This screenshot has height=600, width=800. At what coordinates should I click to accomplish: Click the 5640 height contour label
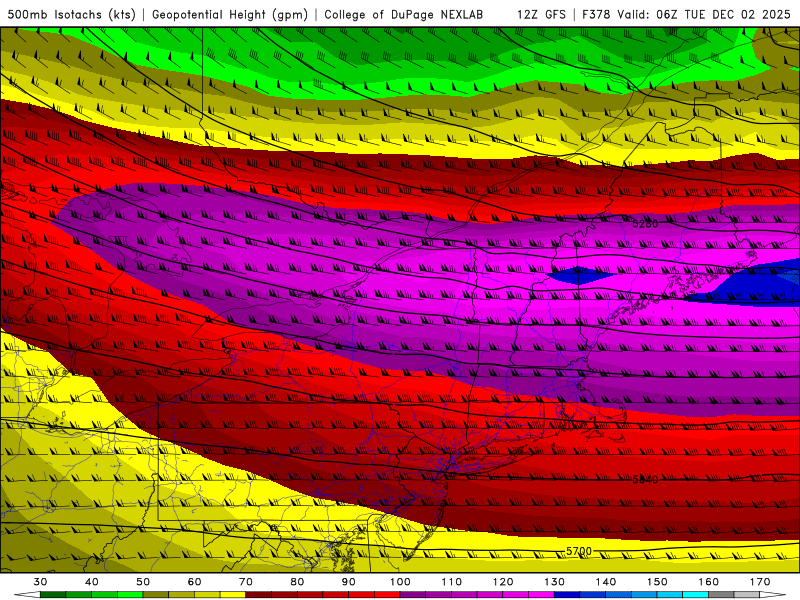[645, 480]
